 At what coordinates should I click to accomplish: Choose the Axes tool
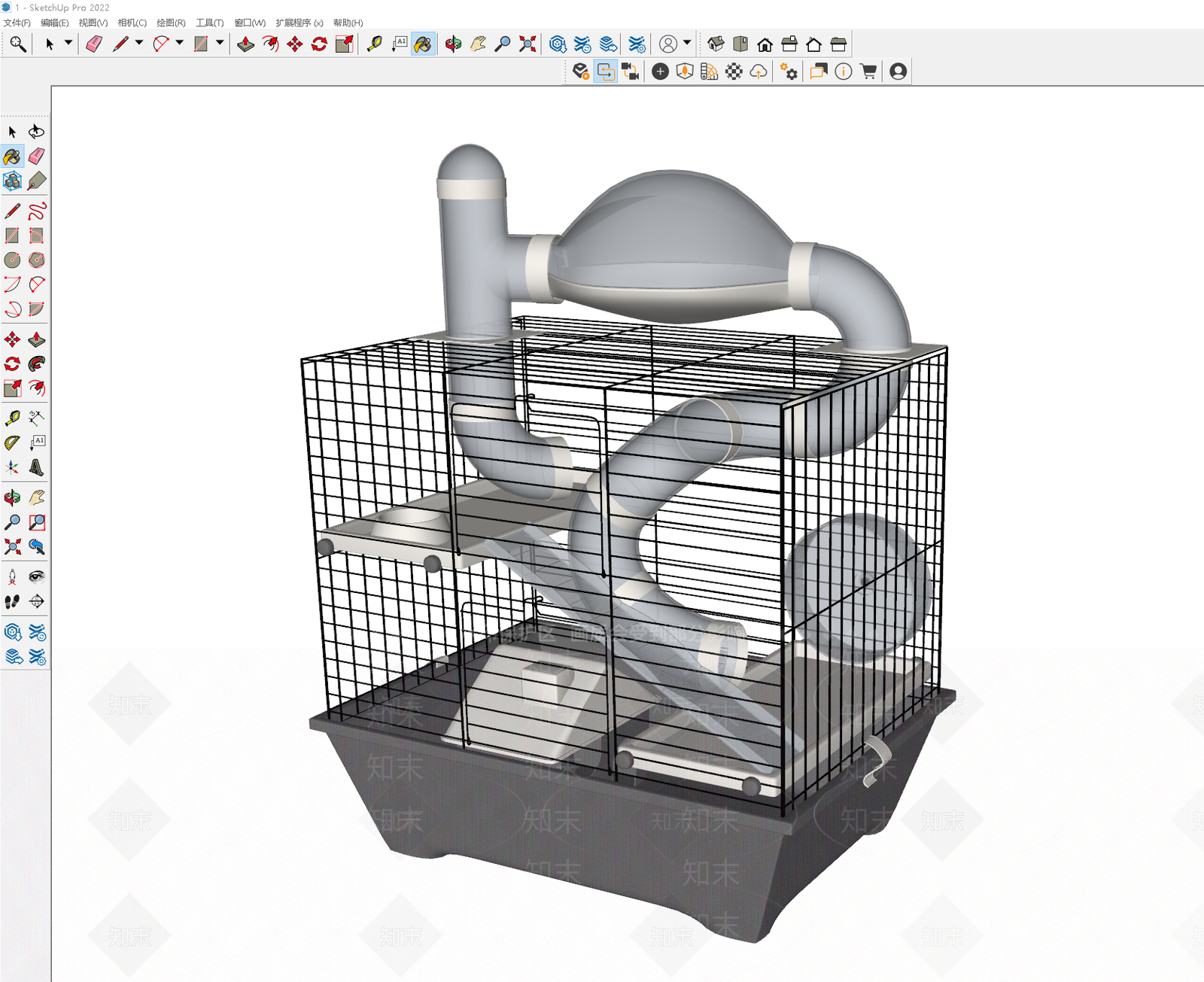pyautogui.click(x=12, y=467)
